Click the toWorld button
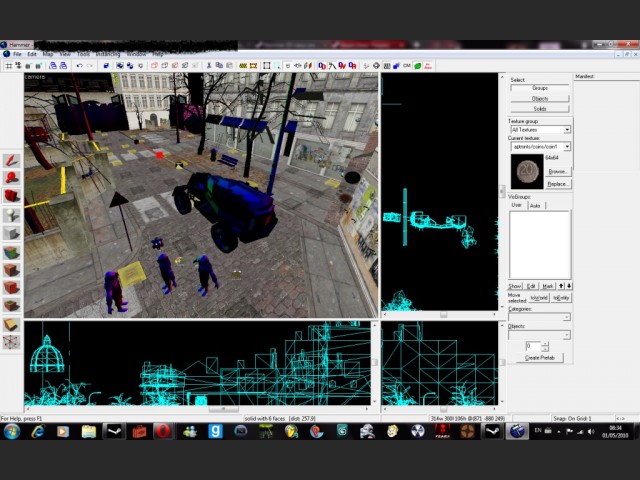Image resolution: width=640 pixels, height=480 pixels. (x=539, y=298)
